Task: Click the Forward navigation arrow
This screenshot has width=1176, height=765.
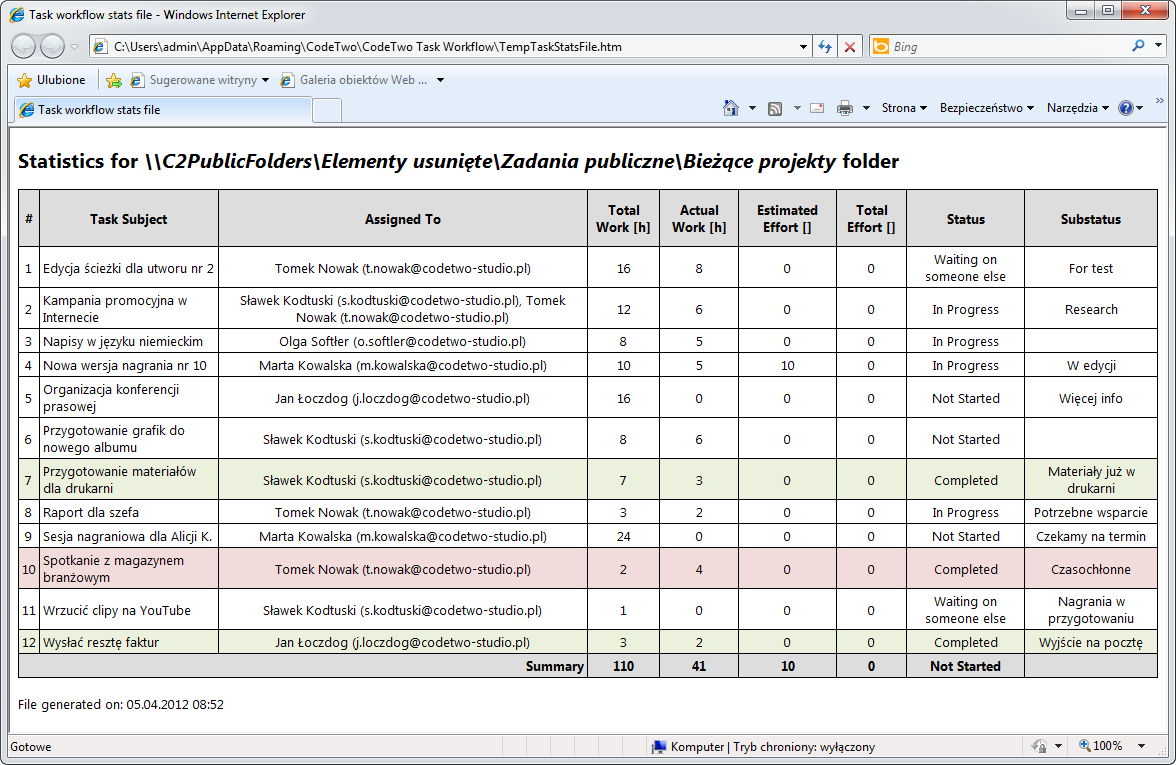Action: coord(50,46)
